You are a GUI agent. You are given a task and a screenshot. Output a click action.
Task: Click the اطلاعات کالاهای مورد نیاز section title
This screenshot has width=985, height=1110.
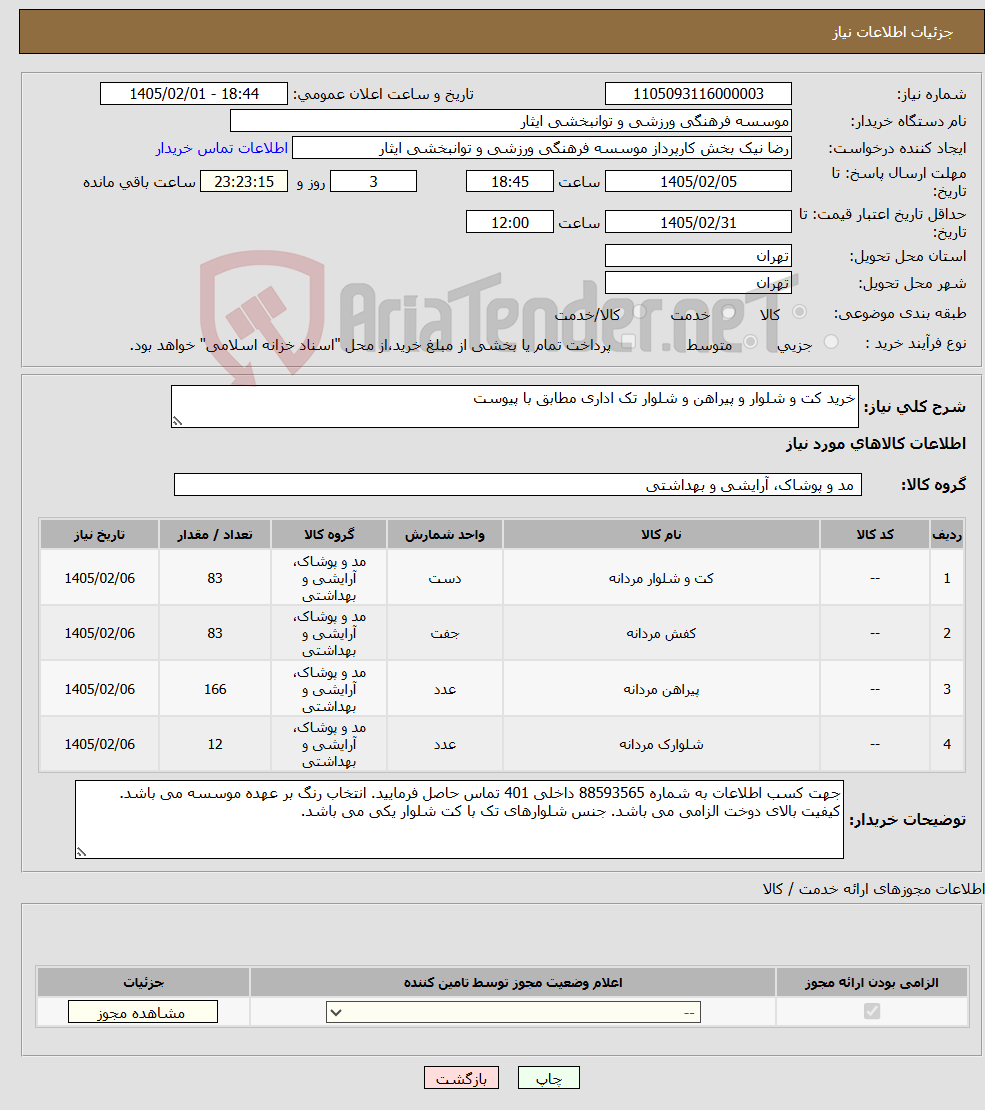876,444
